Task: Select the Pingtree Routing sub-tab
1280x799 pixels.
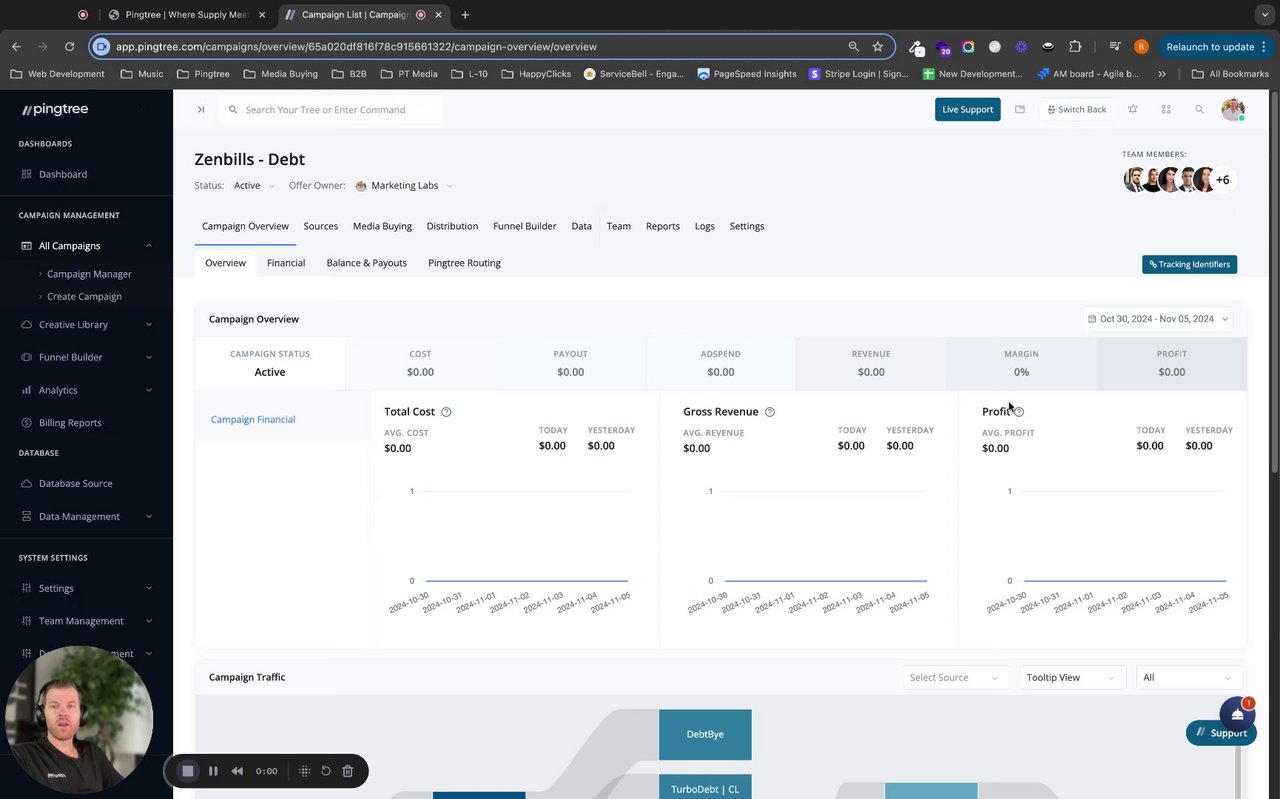Action: point(464,263)
